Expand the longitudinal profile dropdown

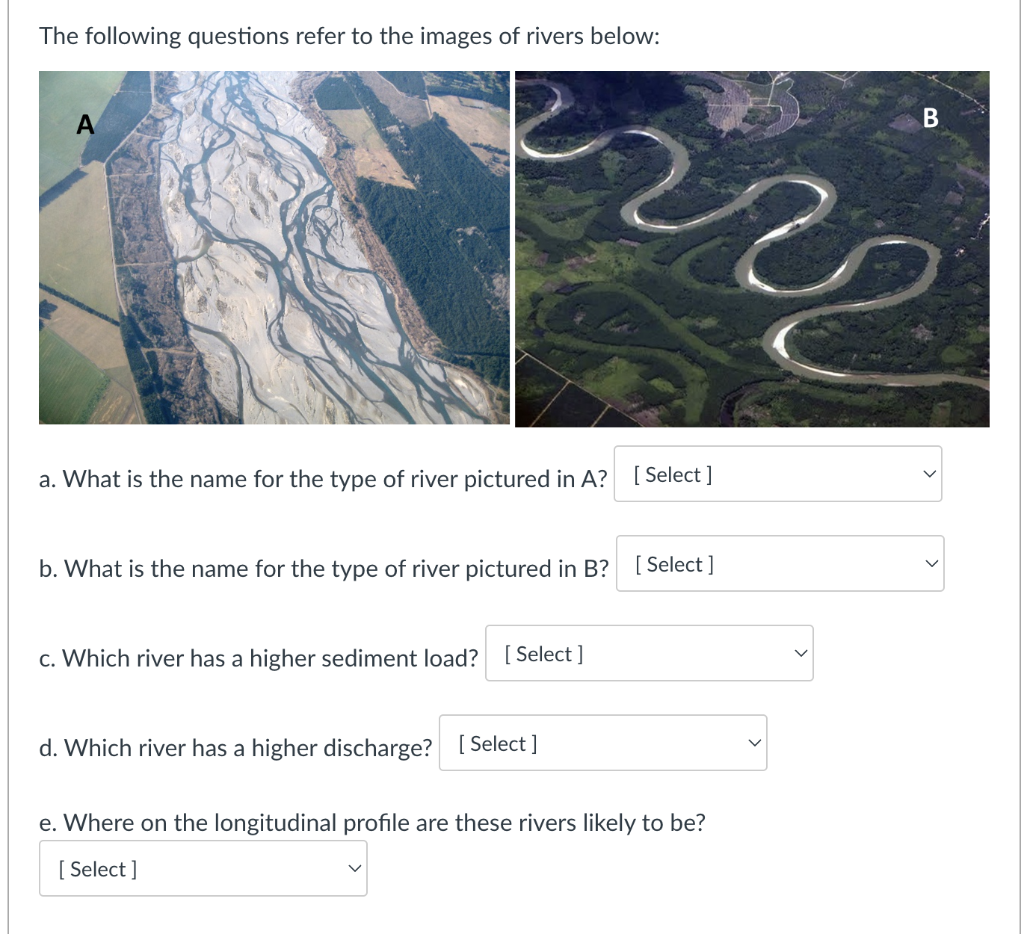pyautogui.click(x=203, y=868)
